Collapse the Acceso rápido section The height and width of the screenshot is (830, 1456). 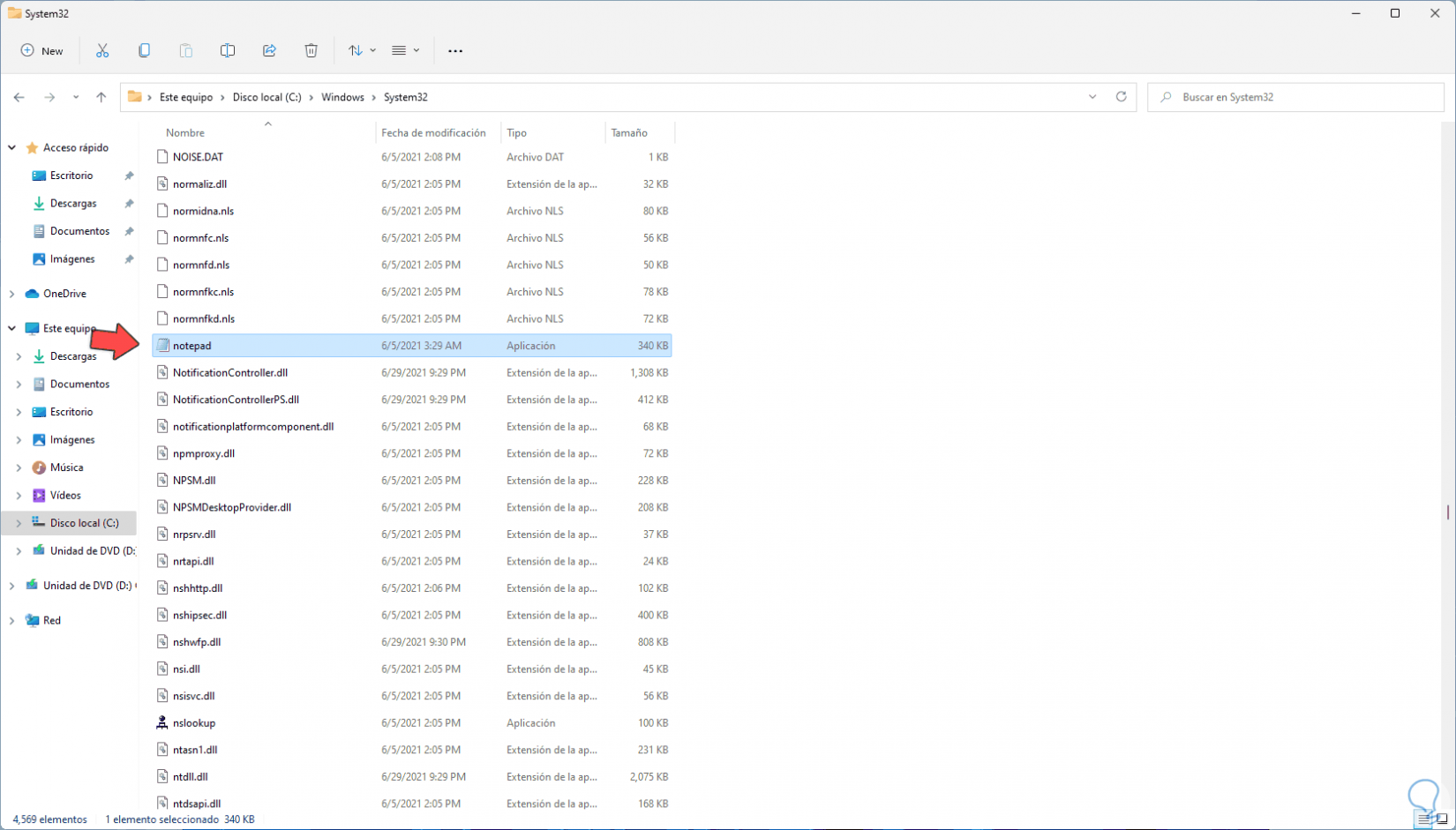[x=12, y=148]
